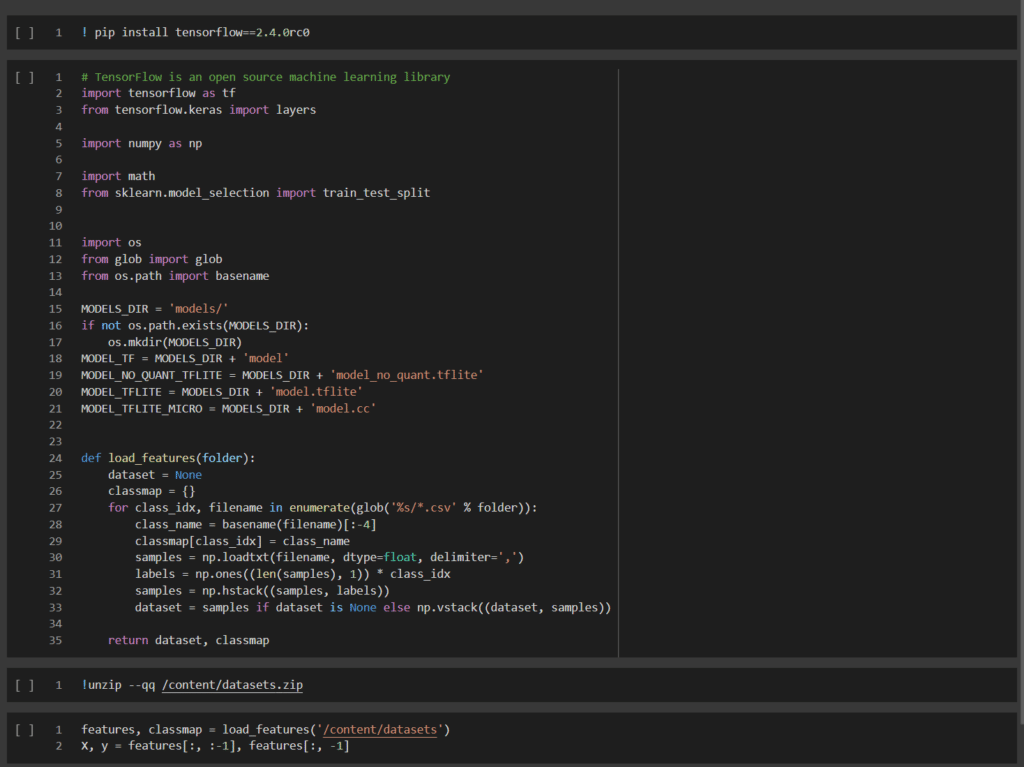Click the 'model.tflite' string
1024x767 pixels.
316,392
